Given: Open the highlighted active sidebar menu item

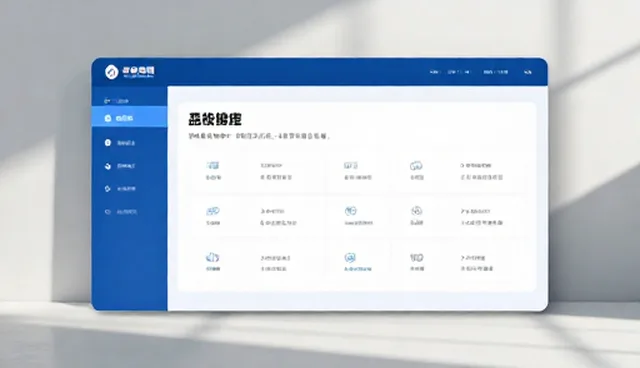Looking at the screenshot, I should (x=129, y=118).
